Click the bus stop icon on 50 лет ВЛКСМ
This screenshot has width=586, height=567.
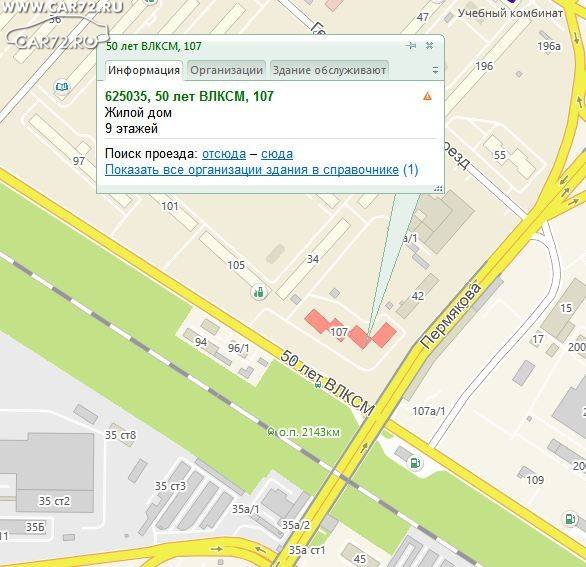(x=318, y=383)
